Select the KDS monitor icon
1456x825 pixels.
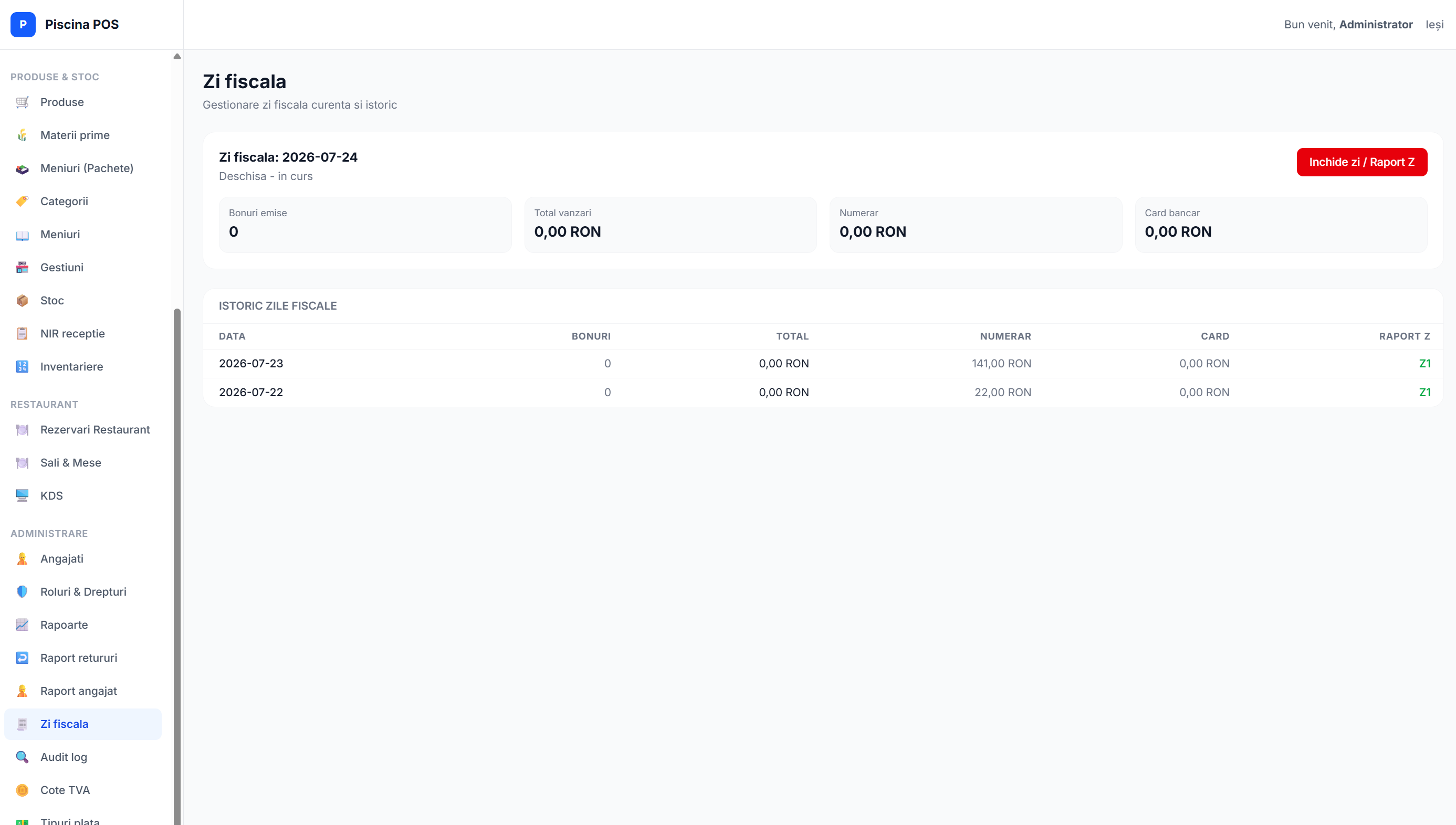[22, 495]
